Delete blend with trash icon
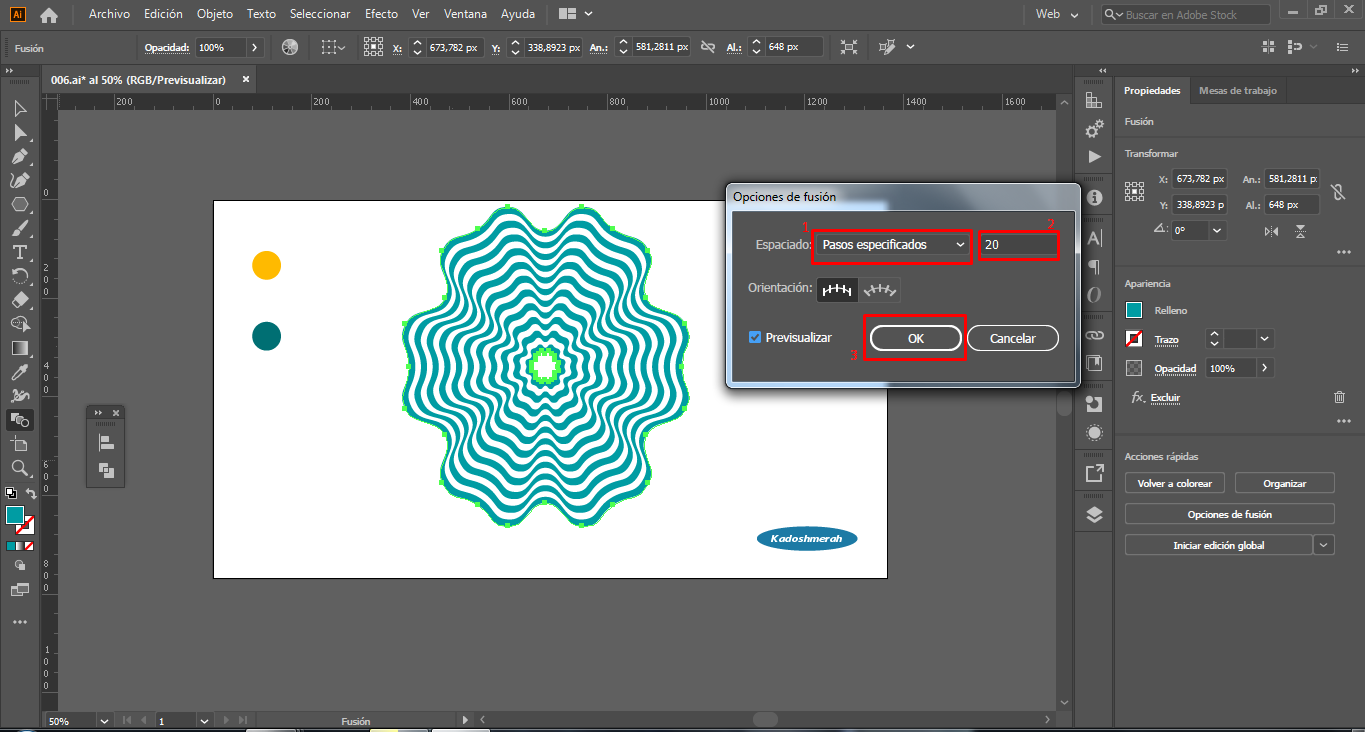 (1339, 397)
